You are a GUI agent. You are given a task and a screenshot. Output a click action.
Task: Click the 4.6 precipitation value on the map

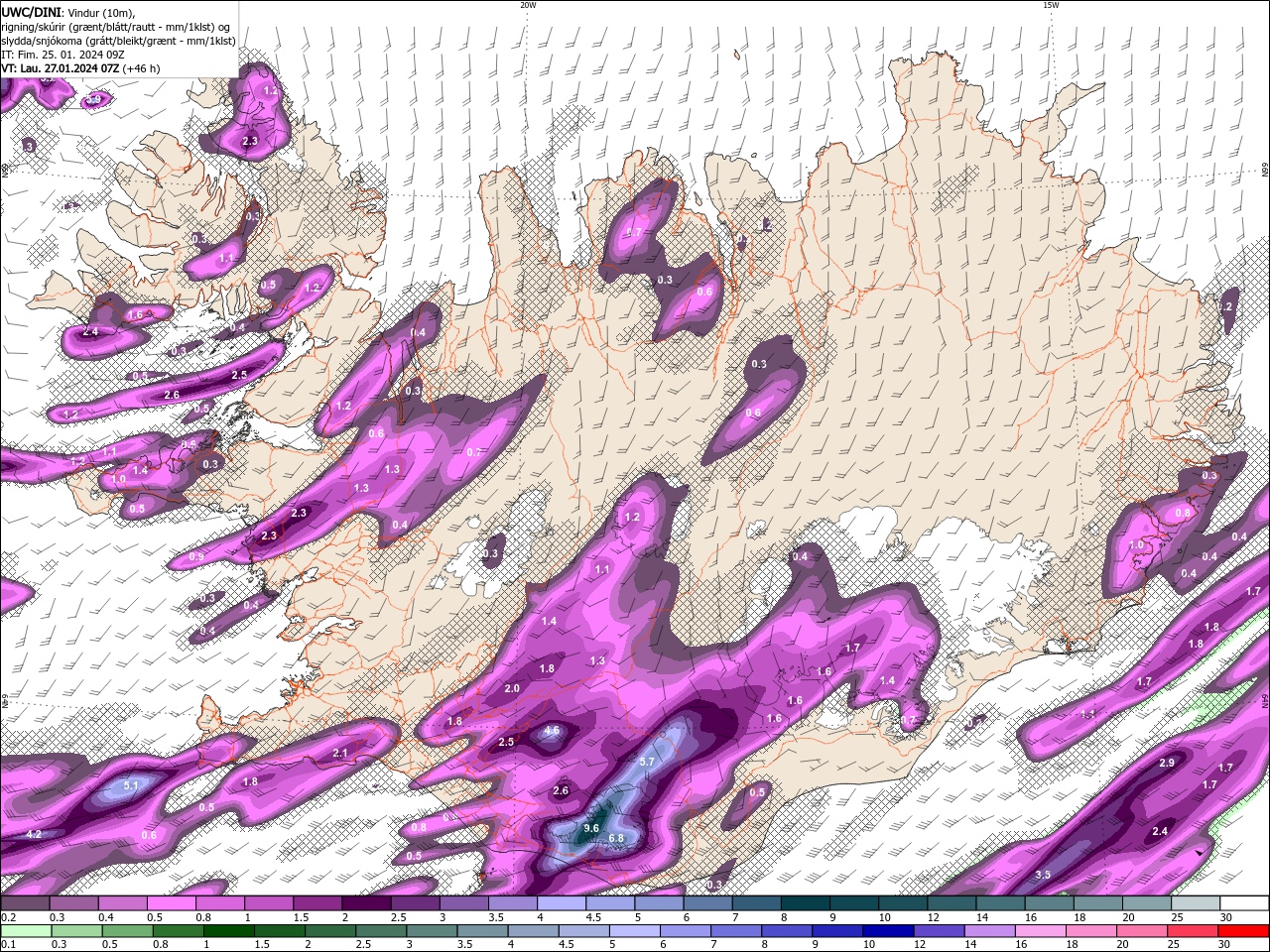(x=553, y=731)
